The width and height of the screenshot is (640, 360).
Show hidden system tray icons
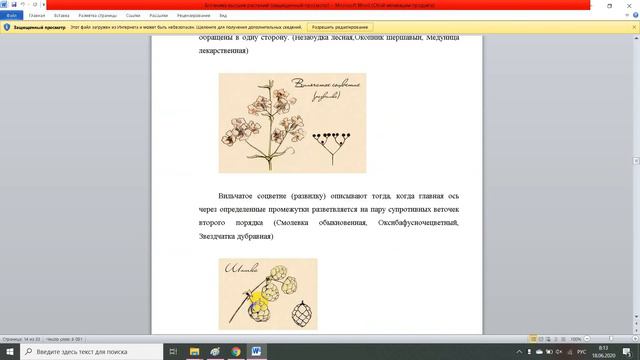point(519,351)
